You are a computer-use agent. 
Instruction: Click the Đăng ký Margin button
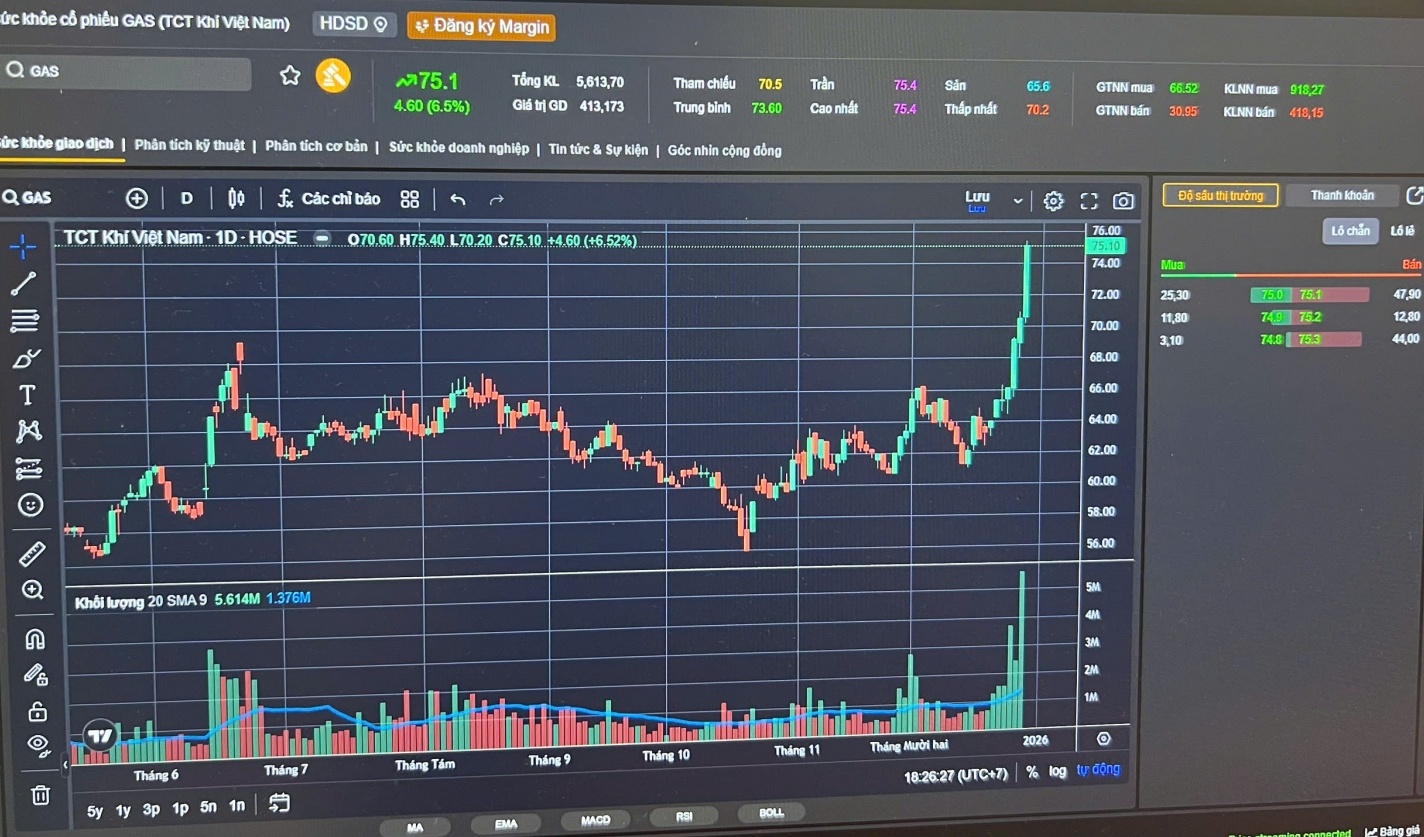pyautogui.click(x=482, y=27)
